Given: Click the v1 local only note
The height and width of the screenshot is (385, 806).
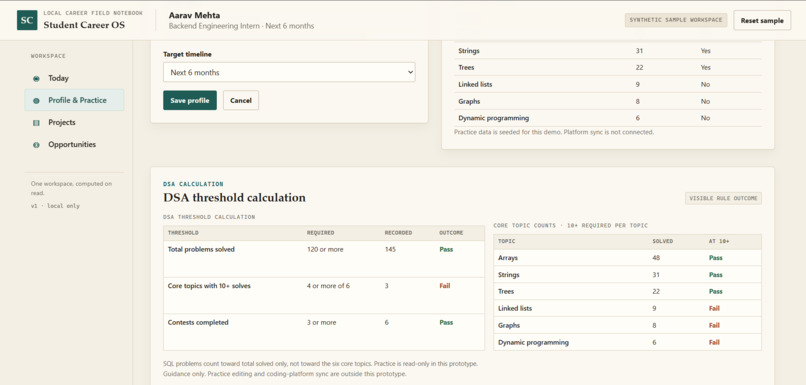Looking at the screenshot, I should [55, 206].
